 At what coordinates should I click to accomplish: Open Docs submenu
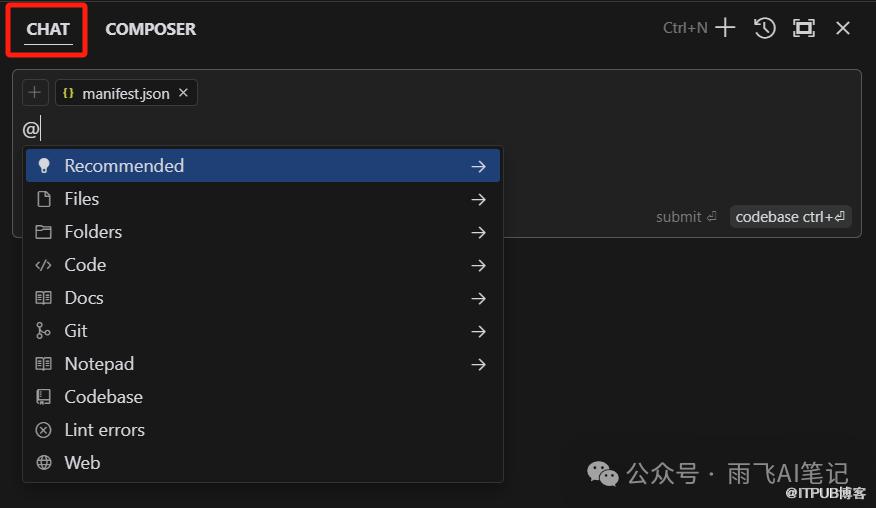(263, 298)
